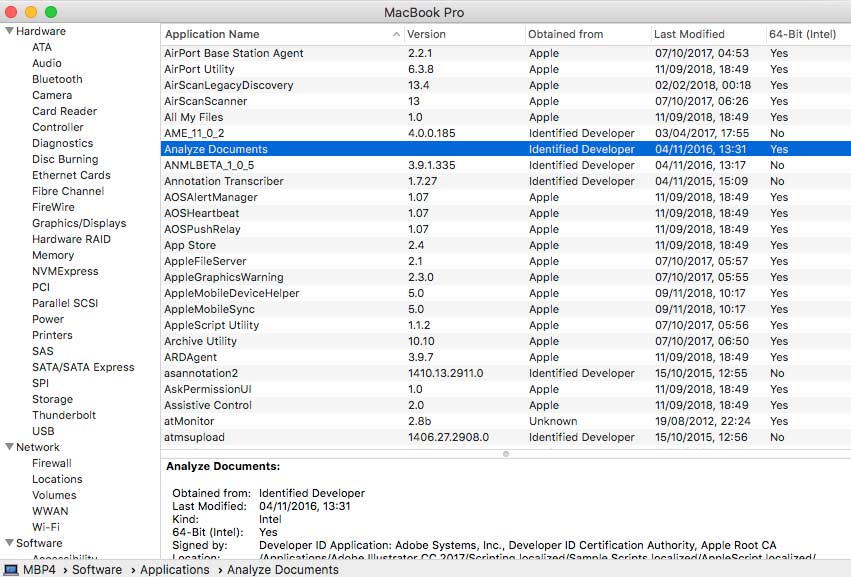Sort by Obtained from column header
The image size is (851, 577).
click(x=566, y=34)
